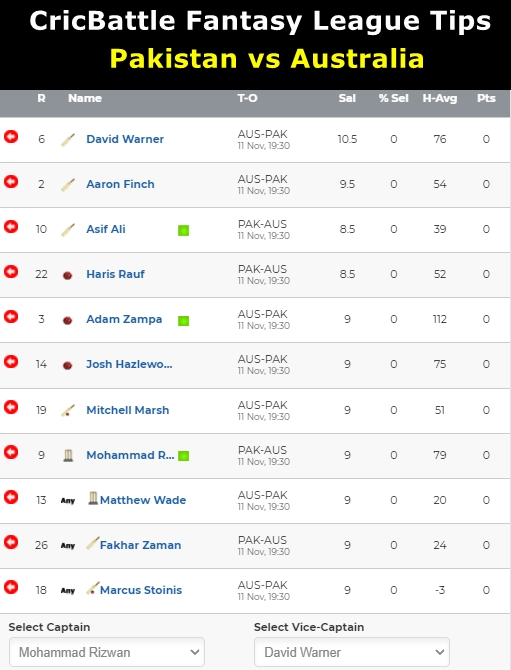Sort table by H-Avg column header

click(440, 98)
